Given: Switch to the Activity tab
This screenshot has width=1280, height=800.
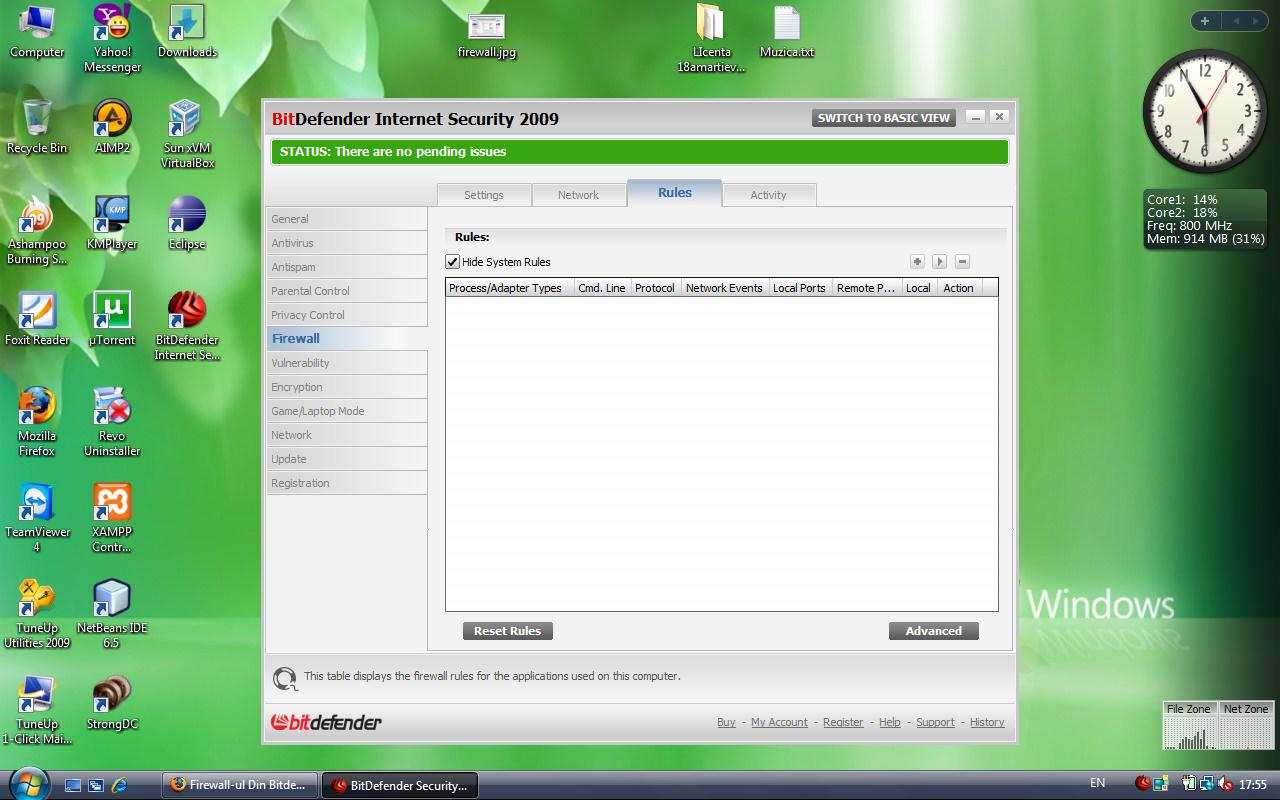Looking at the screenshot, I should (768, 195).
